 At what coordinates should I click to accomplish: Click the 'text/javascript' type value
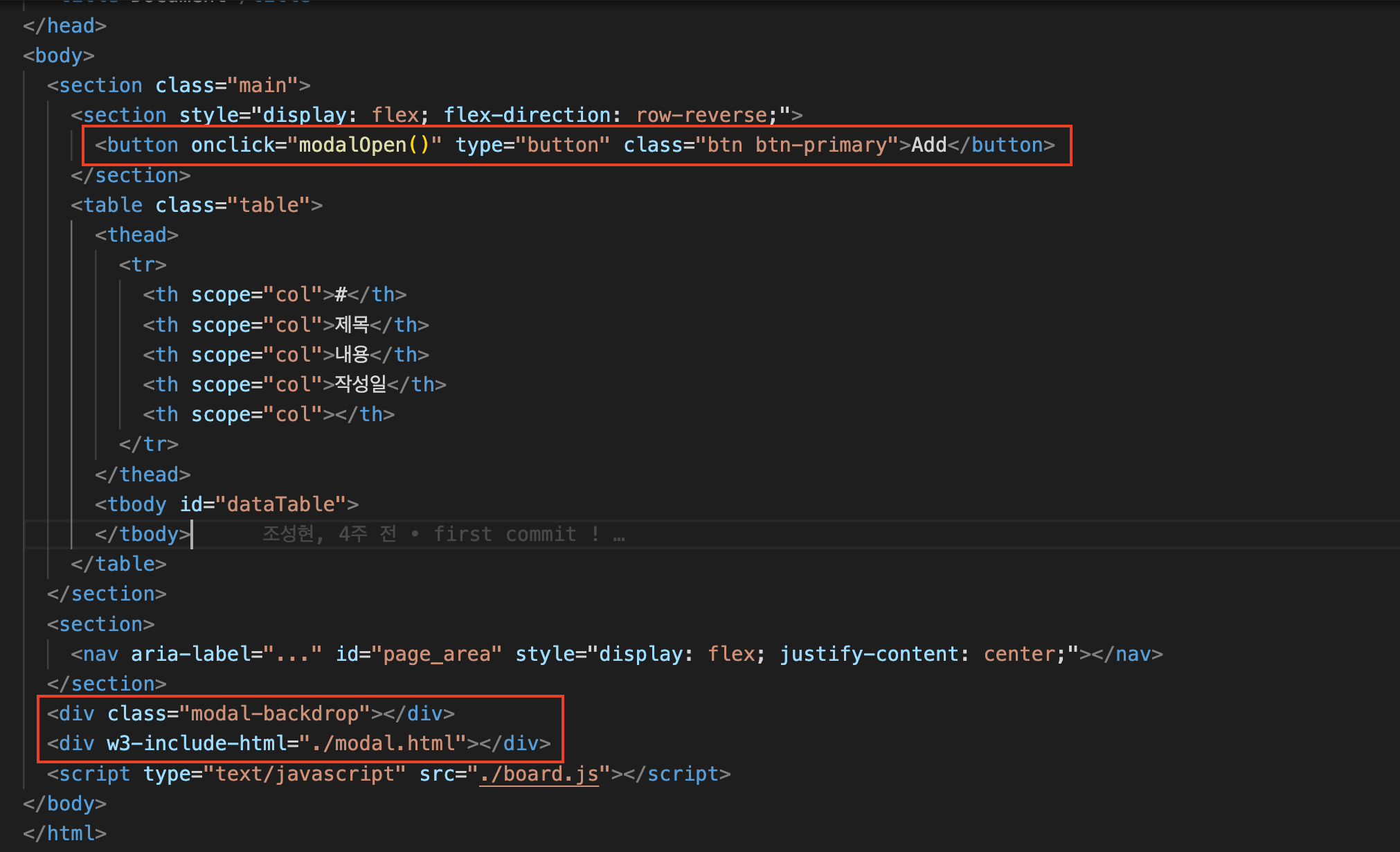[305, 774]
